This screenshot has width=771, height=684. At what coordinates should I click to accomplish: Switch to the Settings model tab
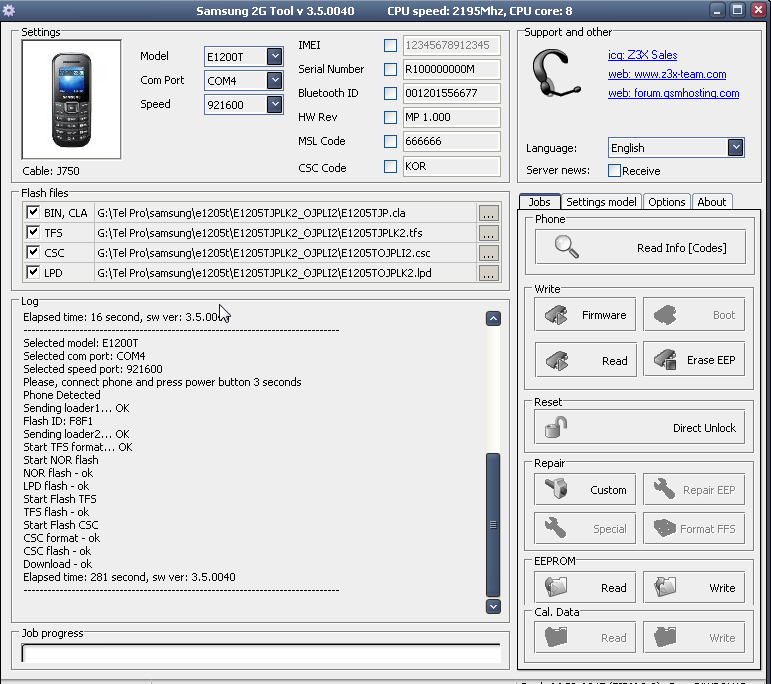(601, 202)
